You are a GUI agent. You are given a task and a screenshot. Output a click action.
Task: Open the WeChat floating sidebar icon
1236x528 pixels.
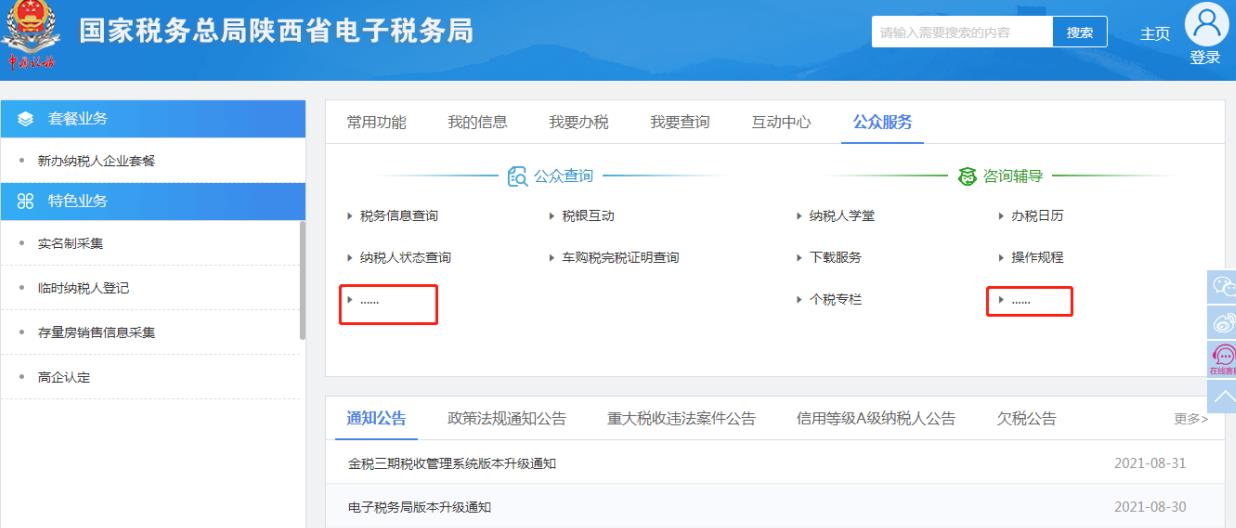pyautogui.click(x=1224, y=285)
